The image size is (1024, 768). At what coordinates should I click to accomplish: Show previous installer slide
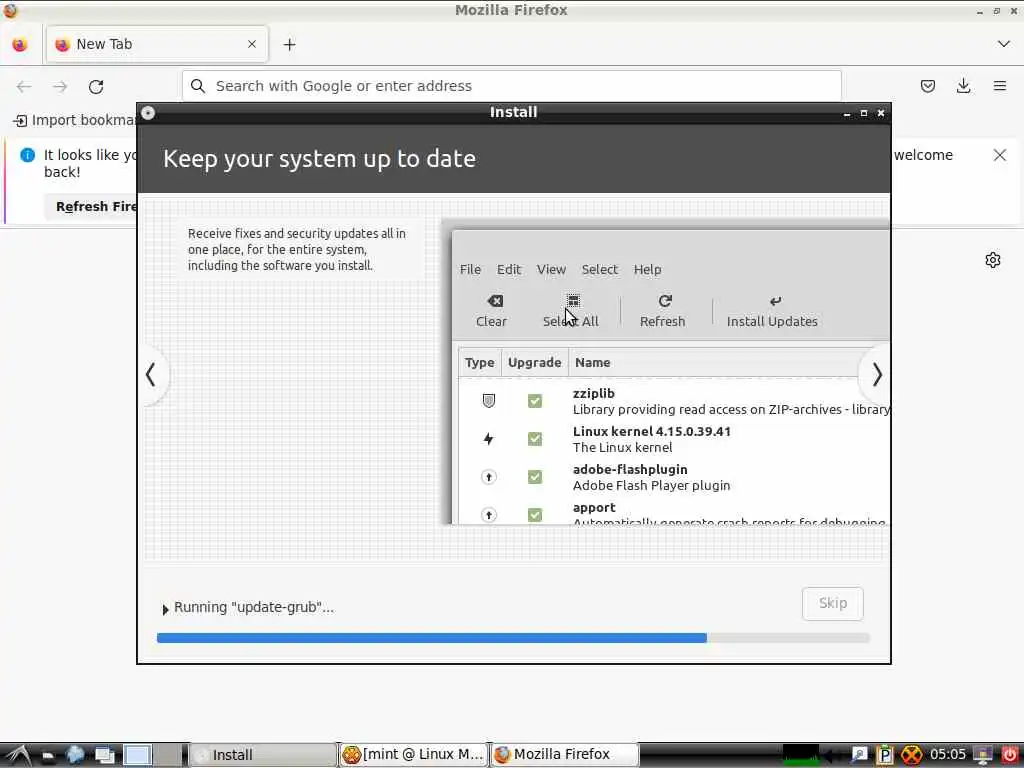pos(151,375)
